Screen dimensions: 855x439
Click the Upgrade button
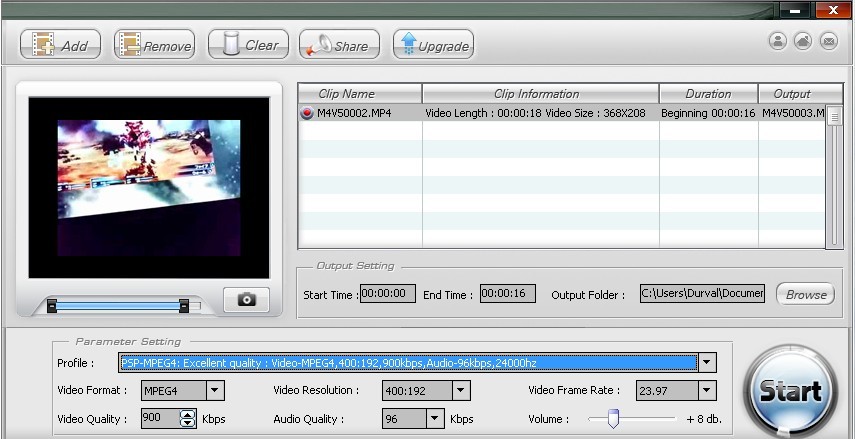(432, 45)
